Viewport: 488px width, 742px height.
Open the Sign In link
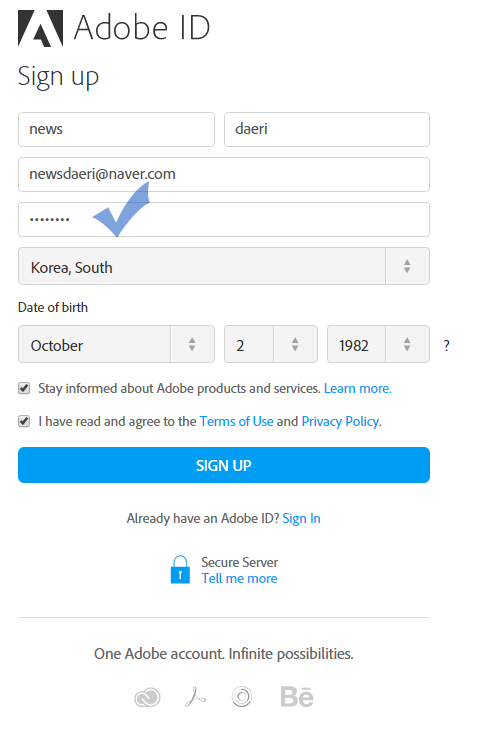(x=302, y=519)
